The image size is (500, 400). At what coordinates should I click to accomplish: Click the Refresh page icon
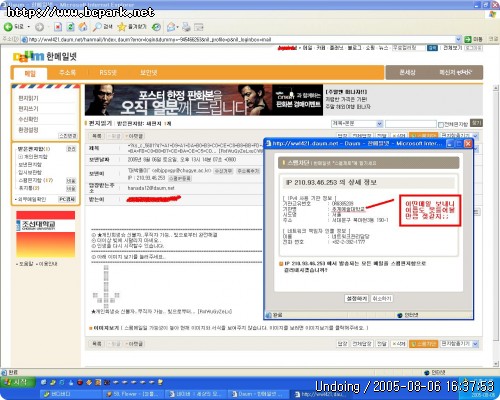pyautogui.click(x=70, y=27)
